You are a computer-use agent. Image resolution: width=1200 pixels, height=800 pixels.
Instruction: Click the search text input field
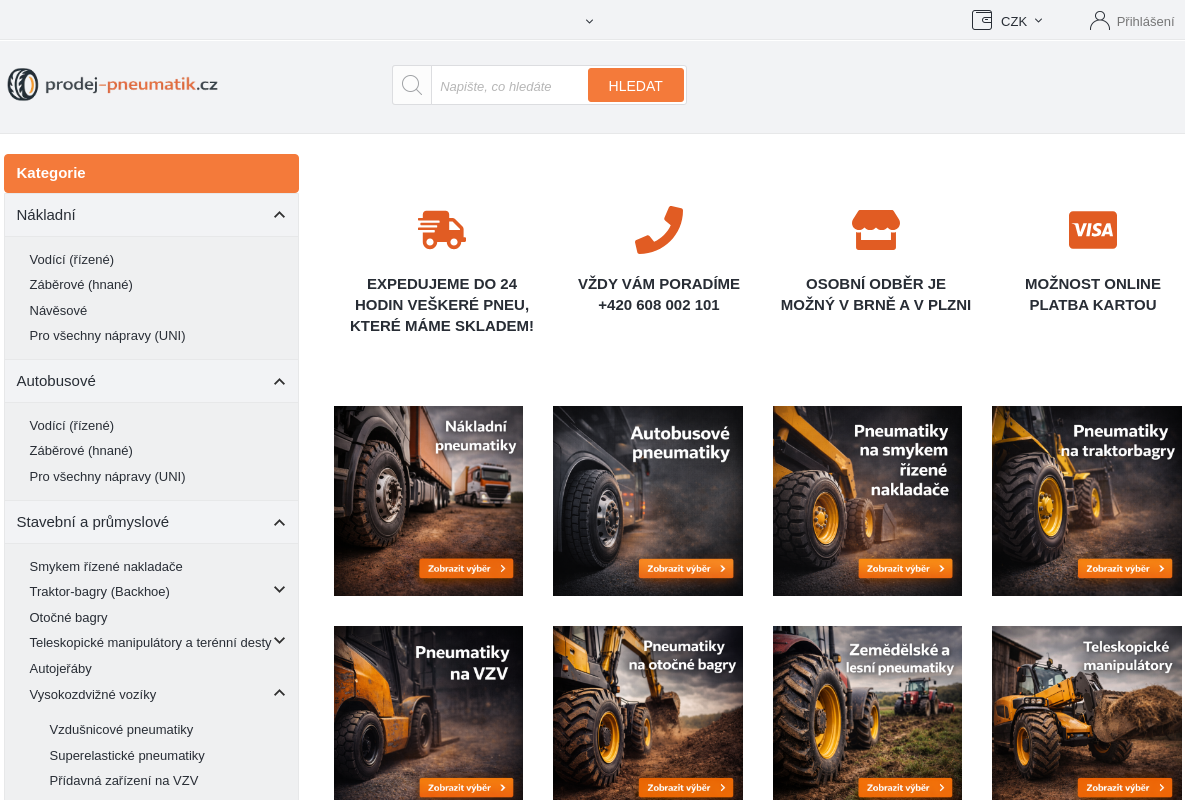(x=508, y=86)
